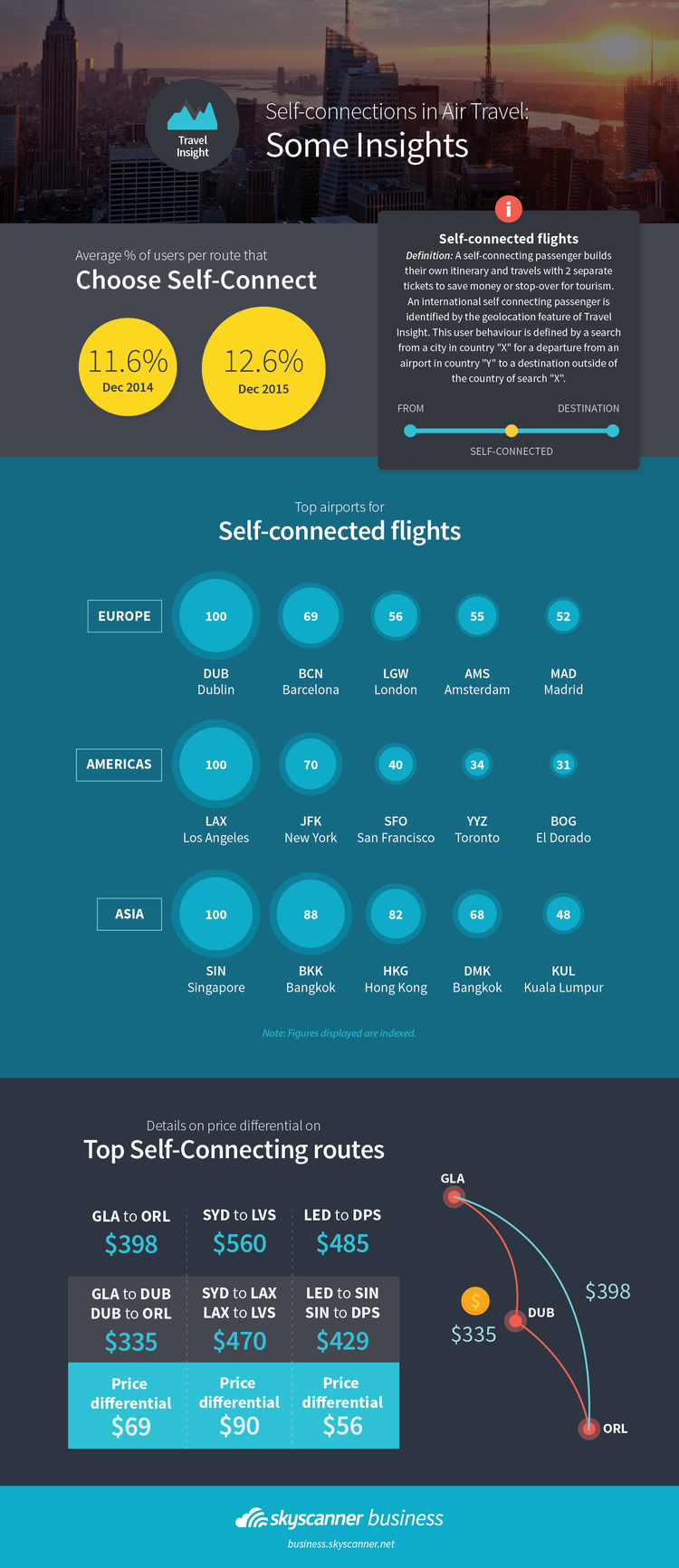Select the Bangkok BKK 88 bubble
Viewport: 679px width, 1568px height.
pos(311,915)
